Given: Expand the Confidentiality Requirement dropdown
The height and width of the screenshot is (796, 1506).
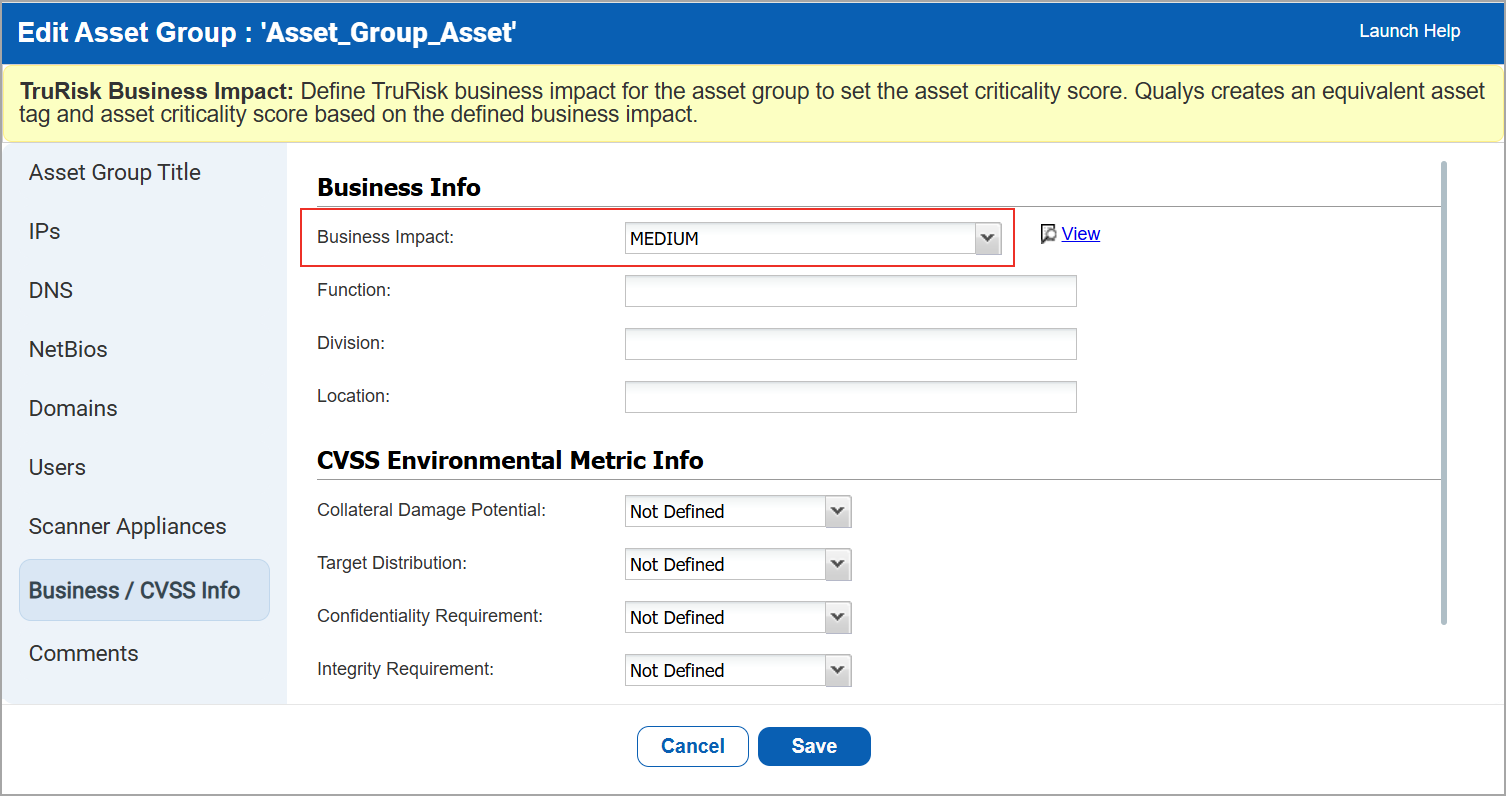Looking at the screenshot, I should [x=836, y=617].
